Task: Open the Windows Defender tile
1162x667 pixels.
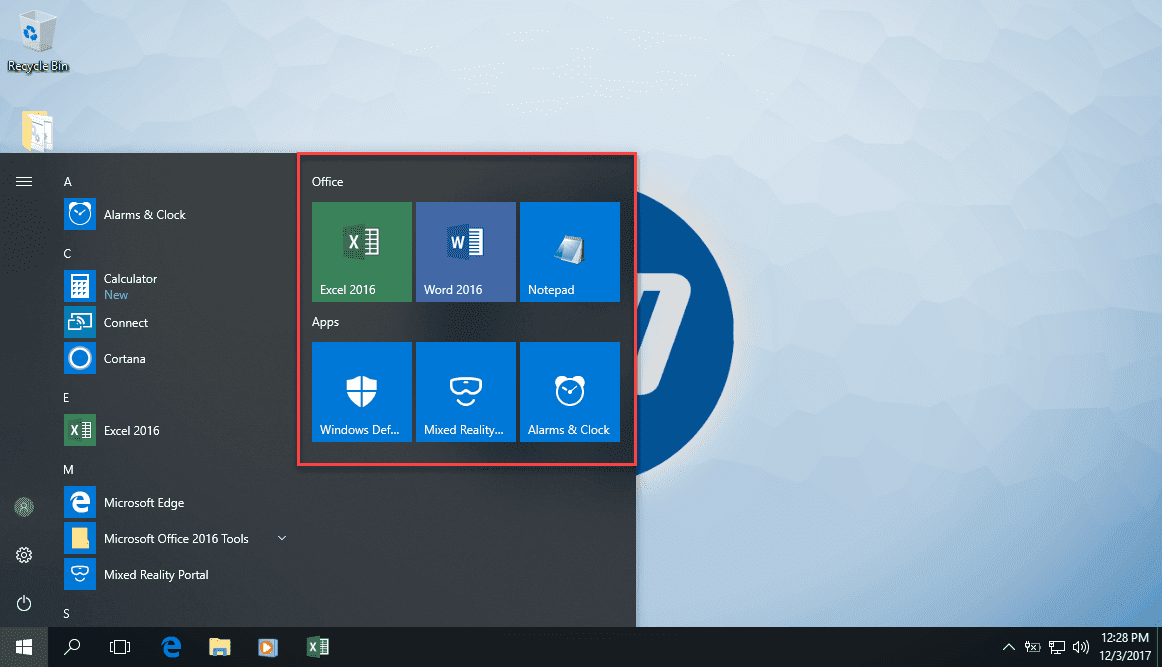Action: click(362, 392)
